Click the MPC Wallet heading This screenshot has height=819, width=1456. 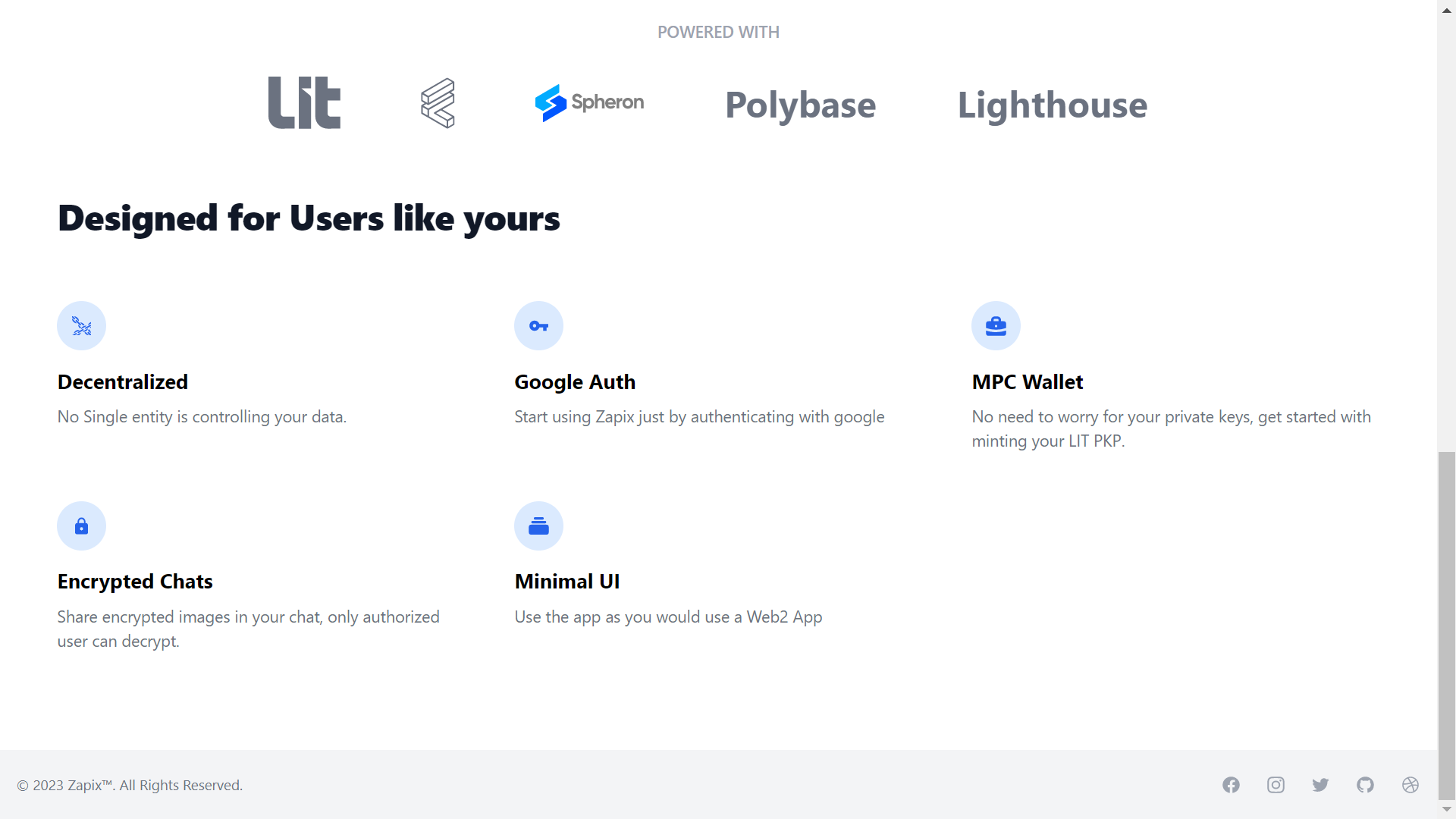[x=1027, y=382]
